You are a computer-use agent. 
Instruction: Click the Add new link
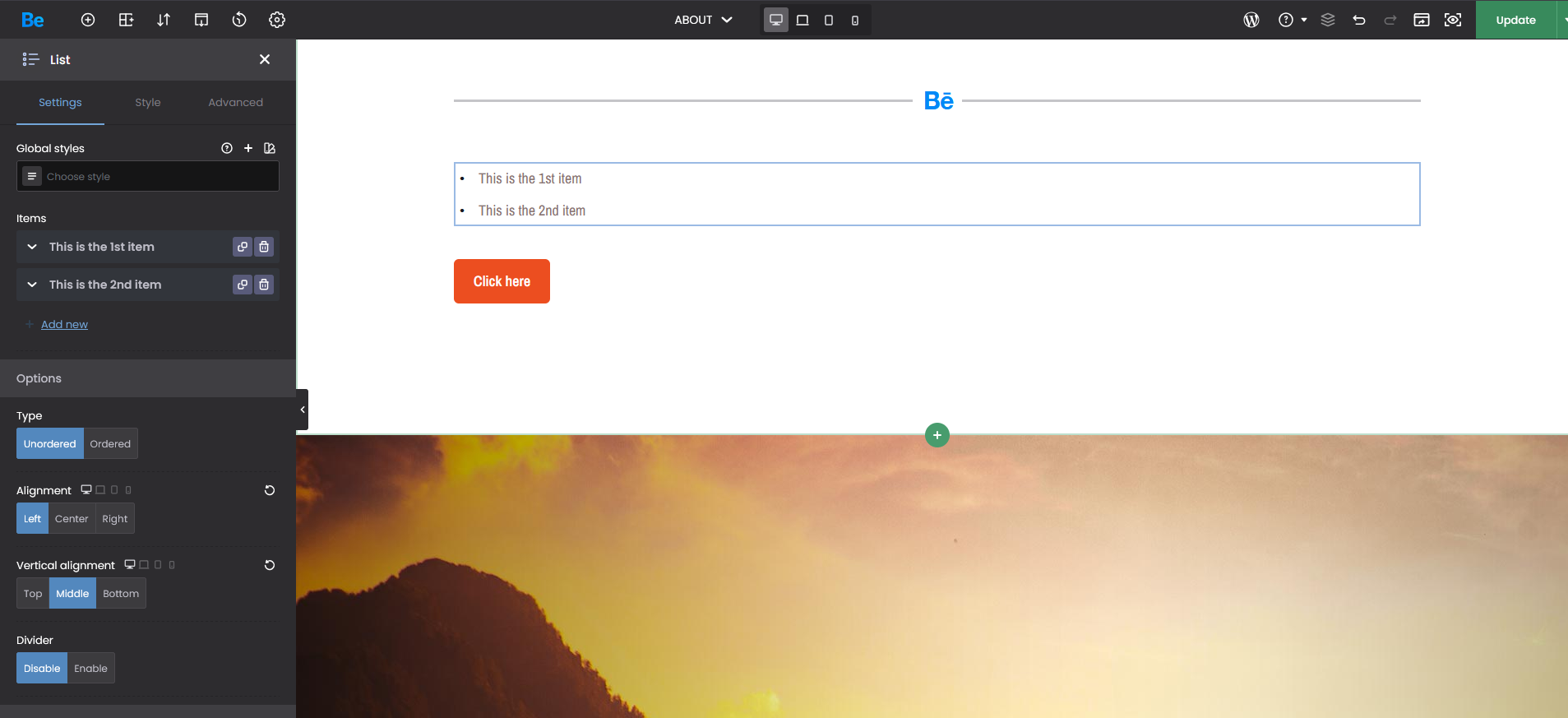tap(64, 325)
